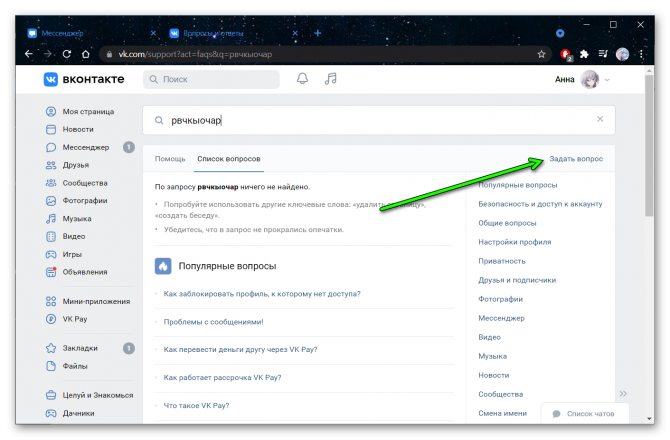
Task: Bookmark page with star icon in address bar
Action: 541,54
